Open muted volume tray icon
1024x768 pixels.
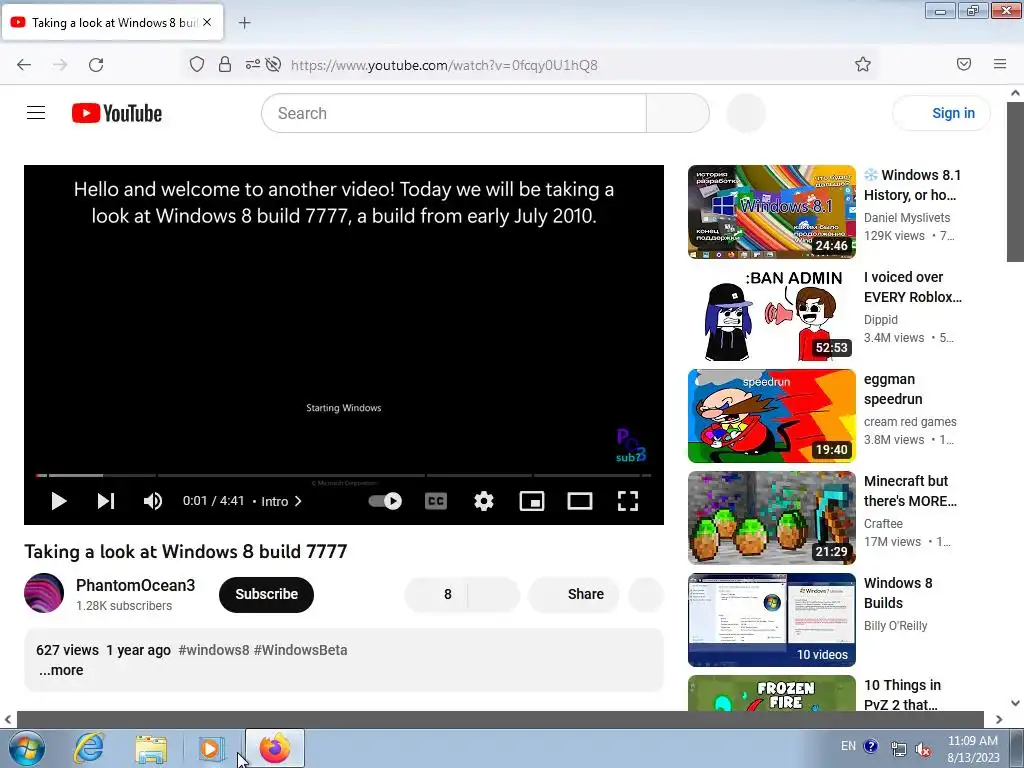click(x=923, y=749)
